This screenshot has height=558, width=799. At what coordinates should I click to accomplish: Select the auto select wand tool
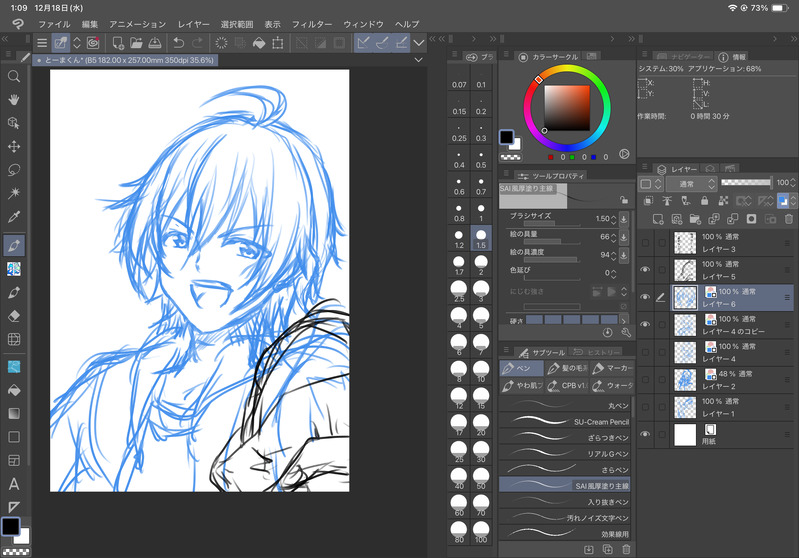tap(14, 193)
